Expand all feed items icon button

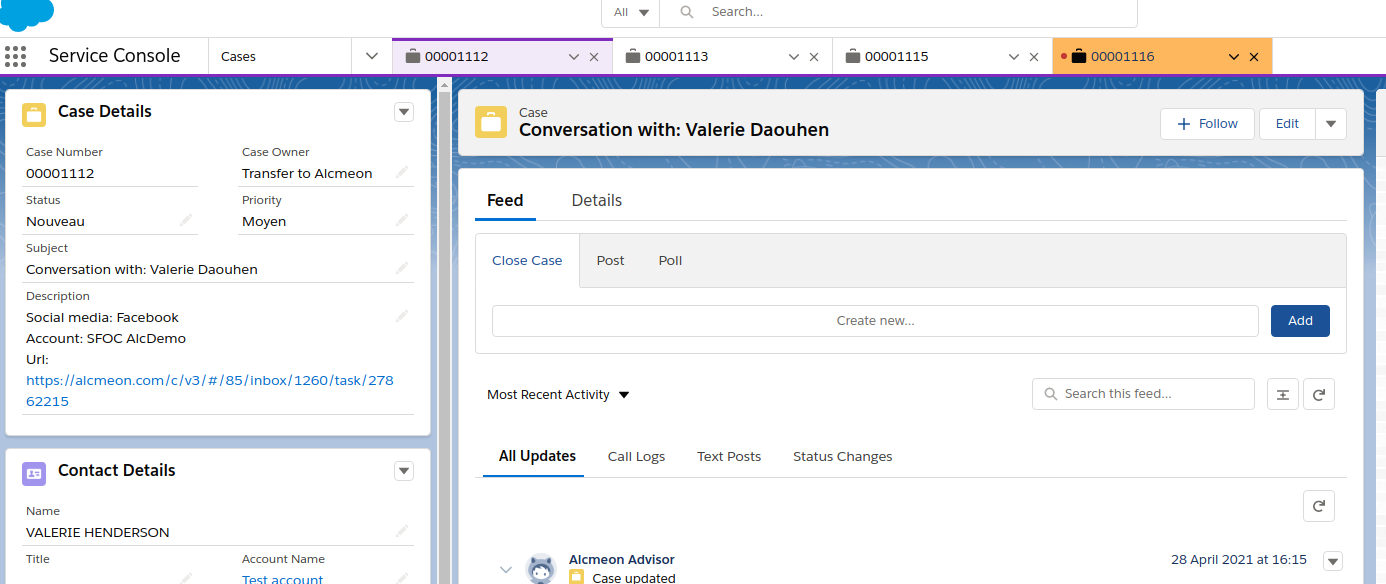[x=1283, y=394]
